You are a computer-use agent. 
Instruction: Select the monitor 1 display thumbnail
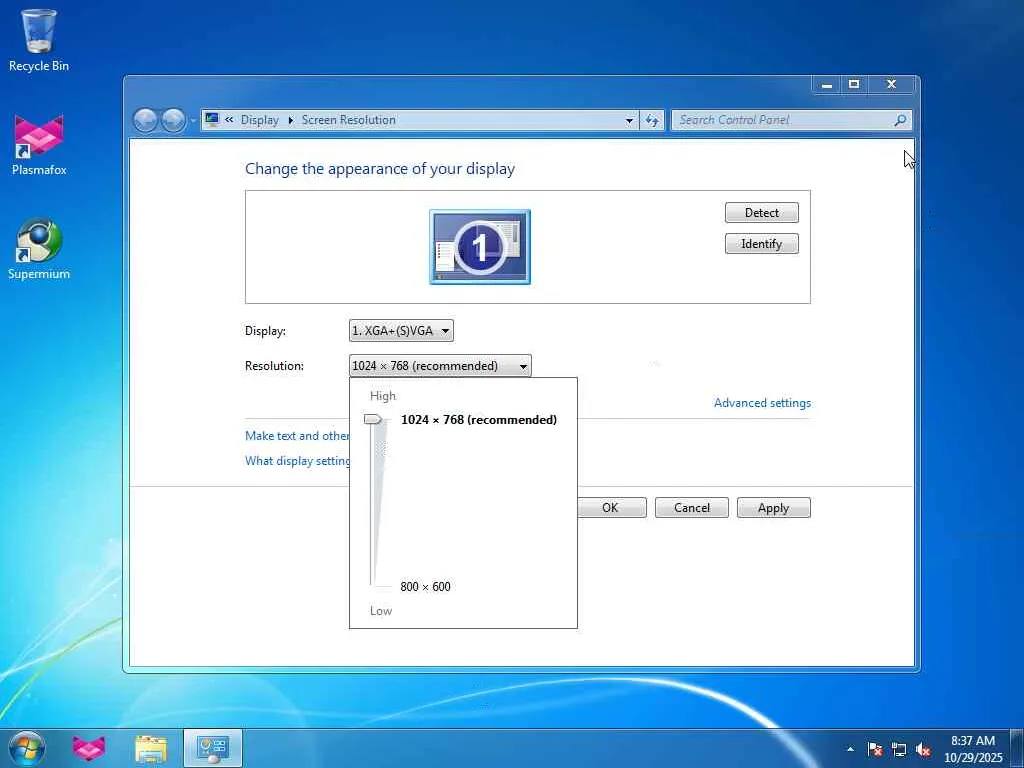point(480,247)
